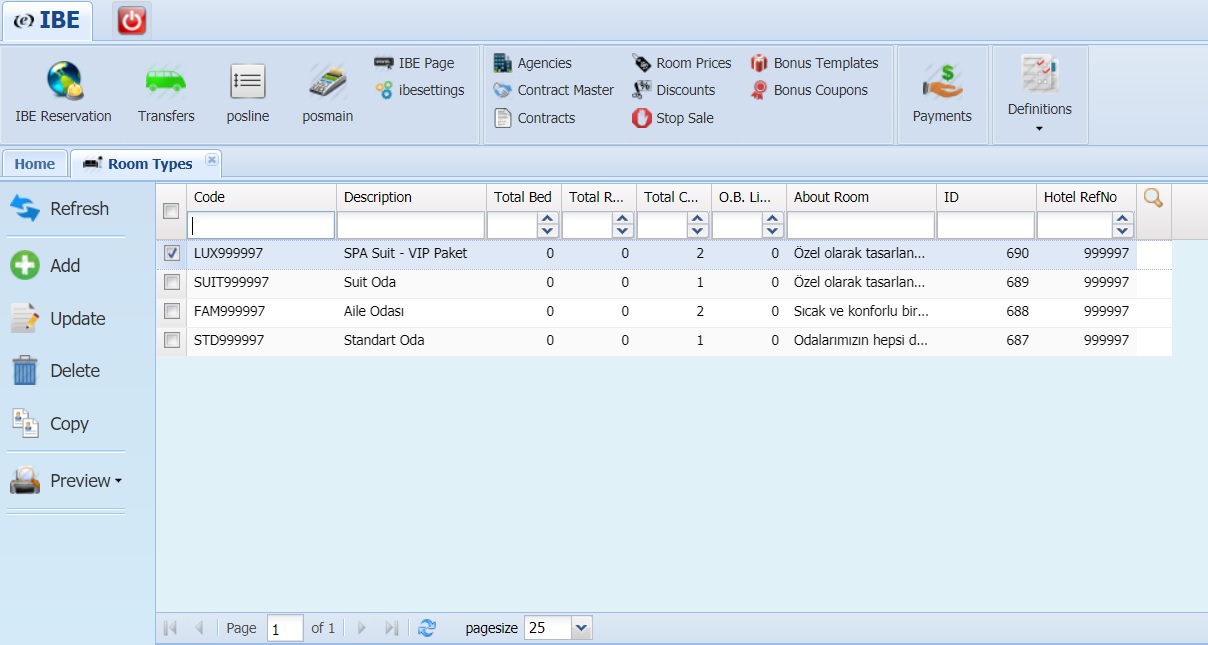The width and height of the screenshot is (1208, 645).
Task: Open ibesettings in ribbon
Action: pos(420,90)
